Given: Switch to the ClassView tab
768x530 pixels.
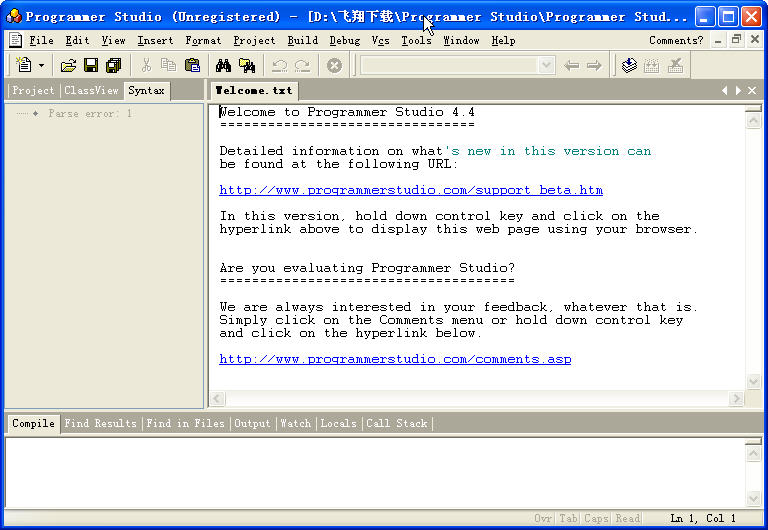Looking at the screenshot, I should tap(91, 91).
